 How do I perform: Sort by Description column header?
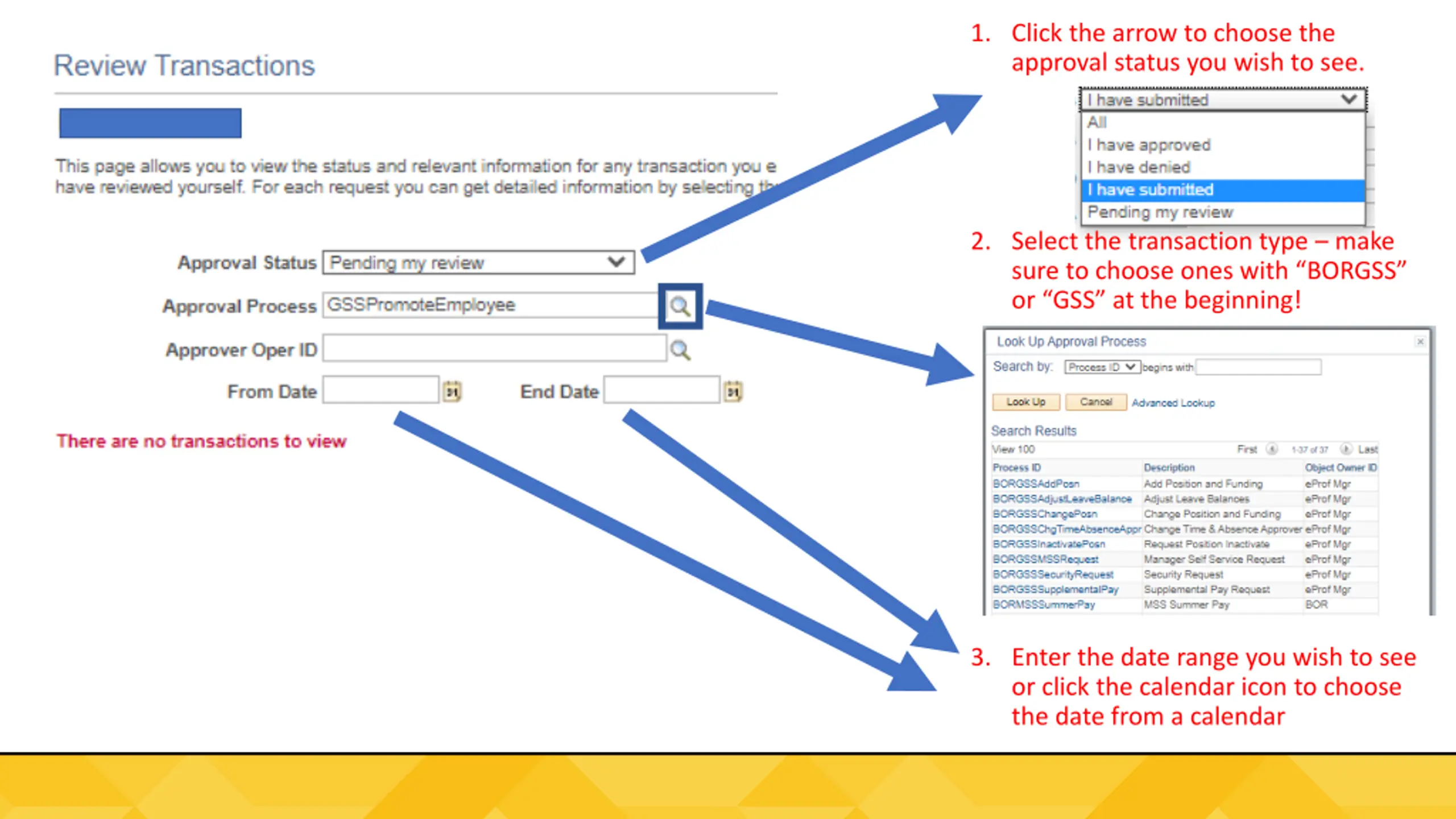tap(1169, 468)
